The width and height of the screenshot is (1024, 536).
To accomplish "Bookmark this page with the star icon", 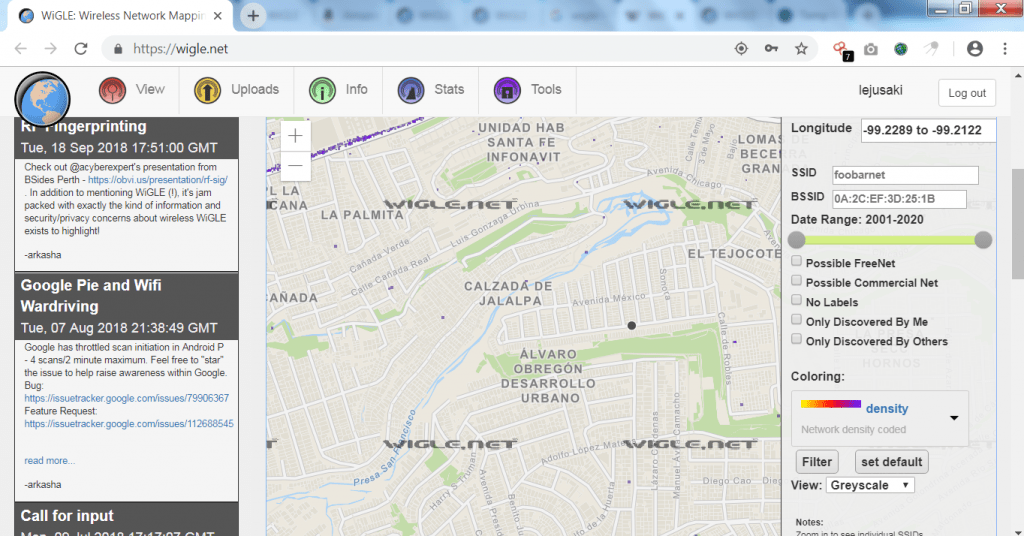I will (801, 49).
